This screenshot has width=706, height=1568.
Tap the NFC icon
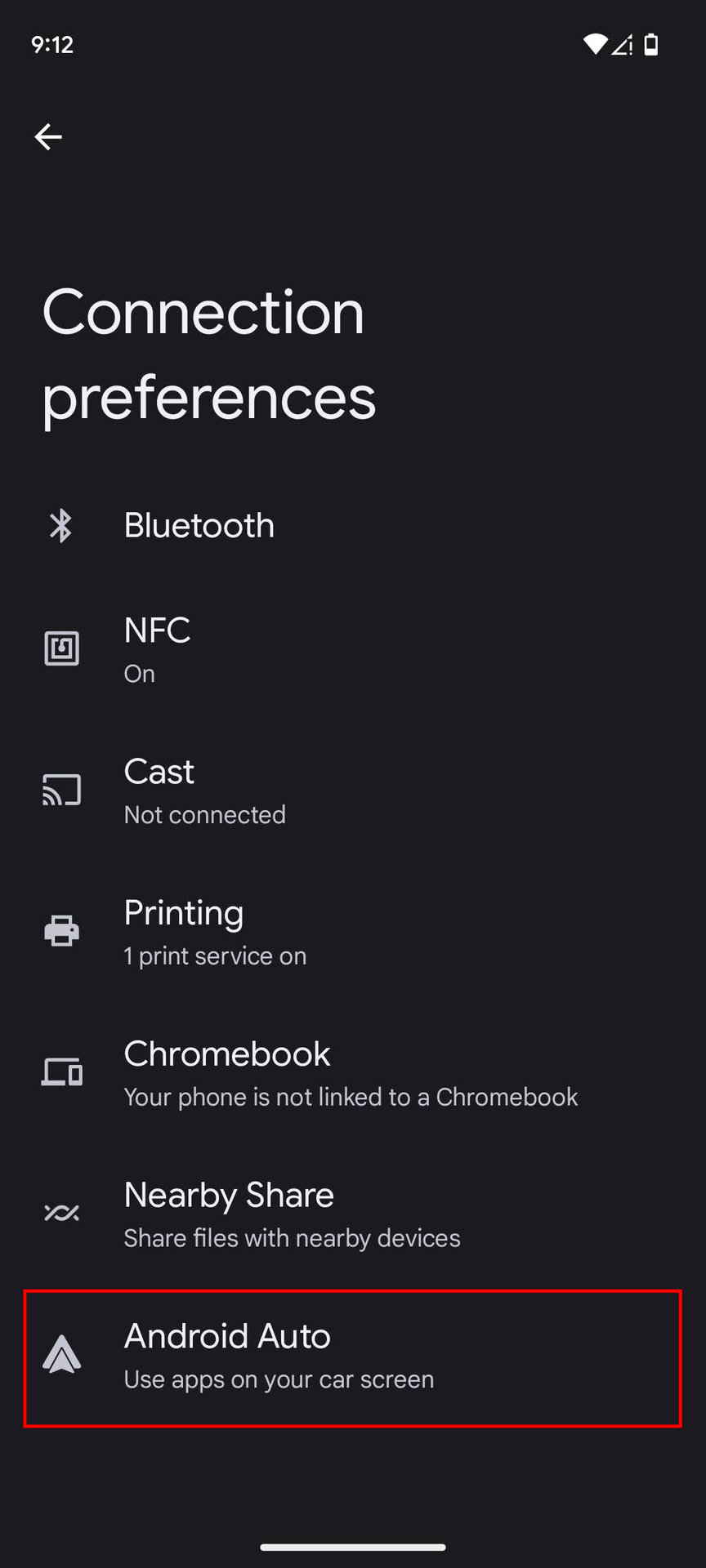coord(61,649)
